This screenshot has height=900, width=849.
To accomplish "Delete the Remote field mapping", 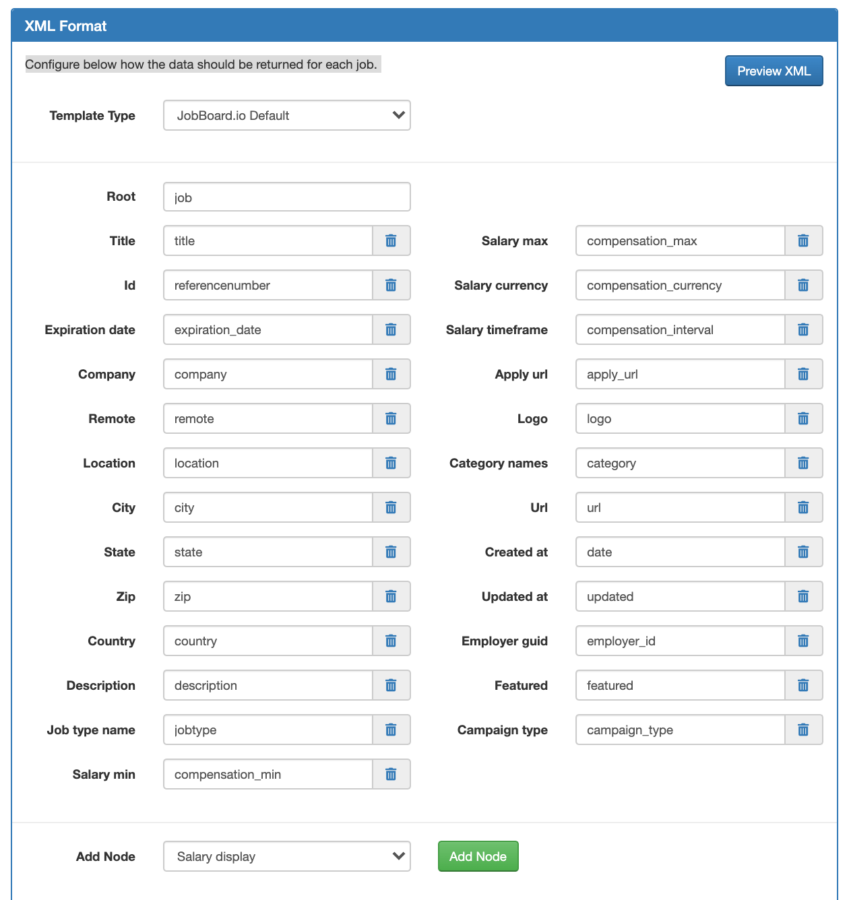I will (390, 418).
